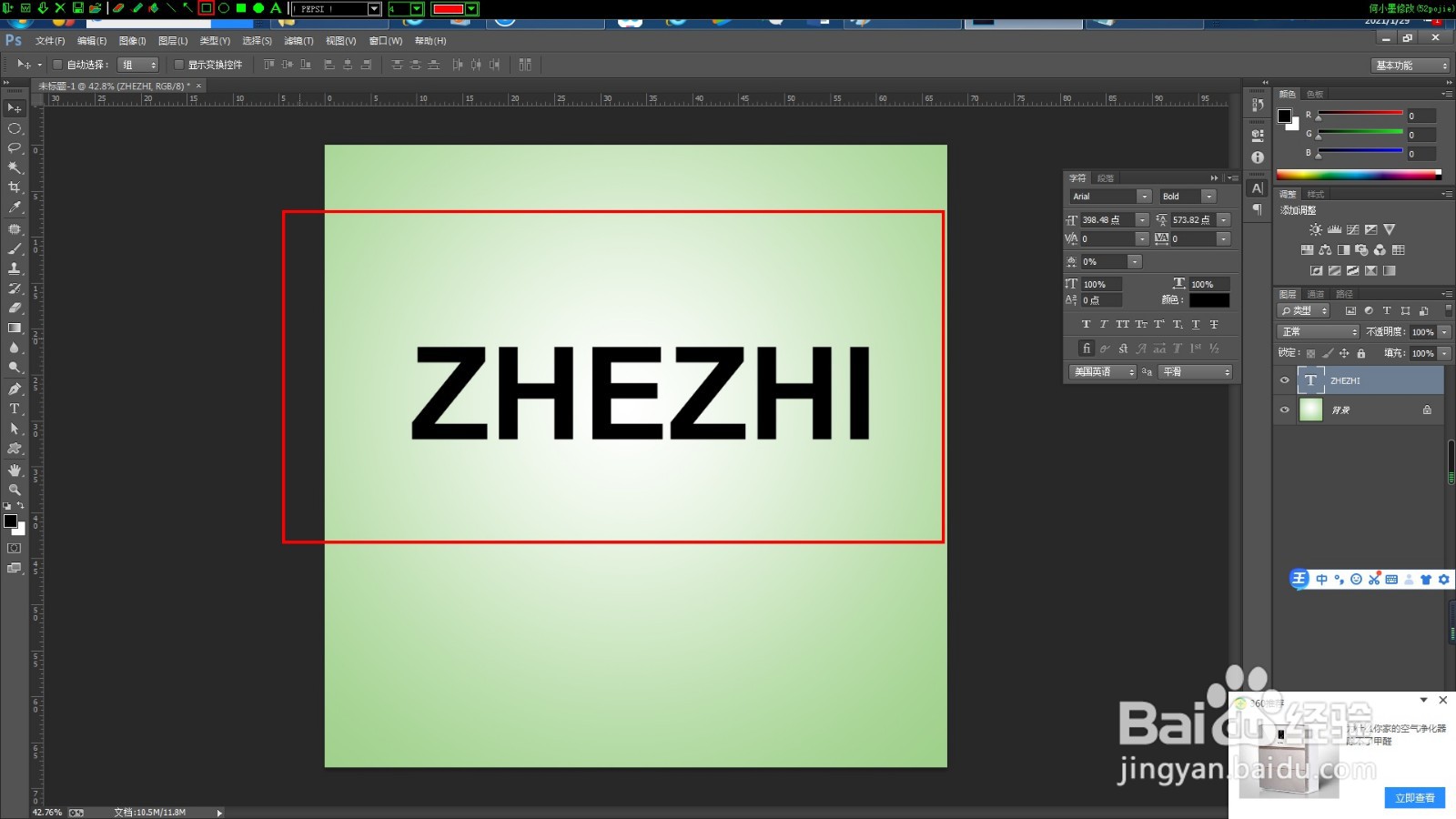This screenshot has height=819, width=1456.
Task: Enable the Auto-Select checkbox
Action: click(57, 65)
